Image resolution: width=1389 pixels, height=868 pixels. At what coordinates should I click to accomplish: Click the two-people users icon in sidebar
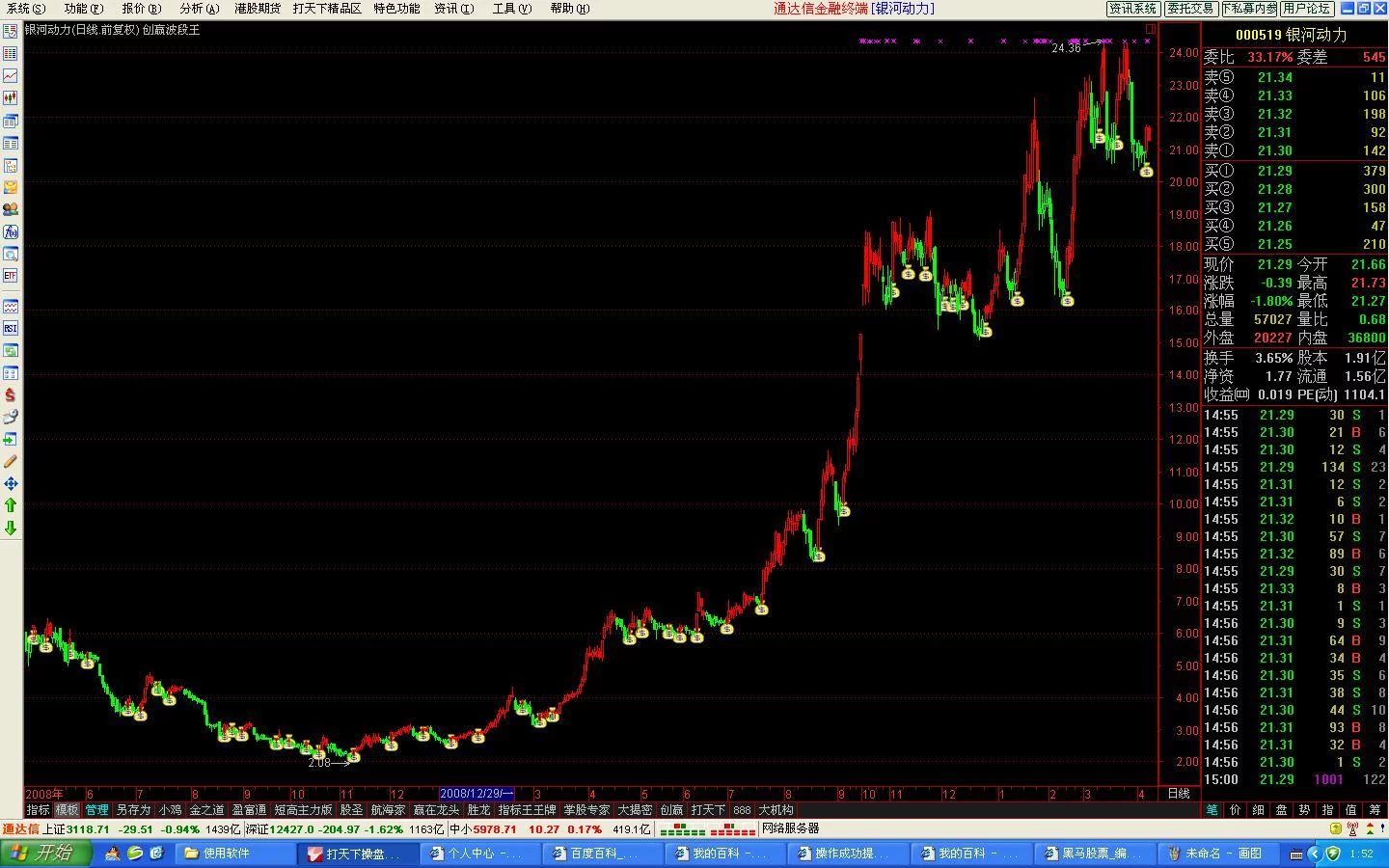[11, 209]
